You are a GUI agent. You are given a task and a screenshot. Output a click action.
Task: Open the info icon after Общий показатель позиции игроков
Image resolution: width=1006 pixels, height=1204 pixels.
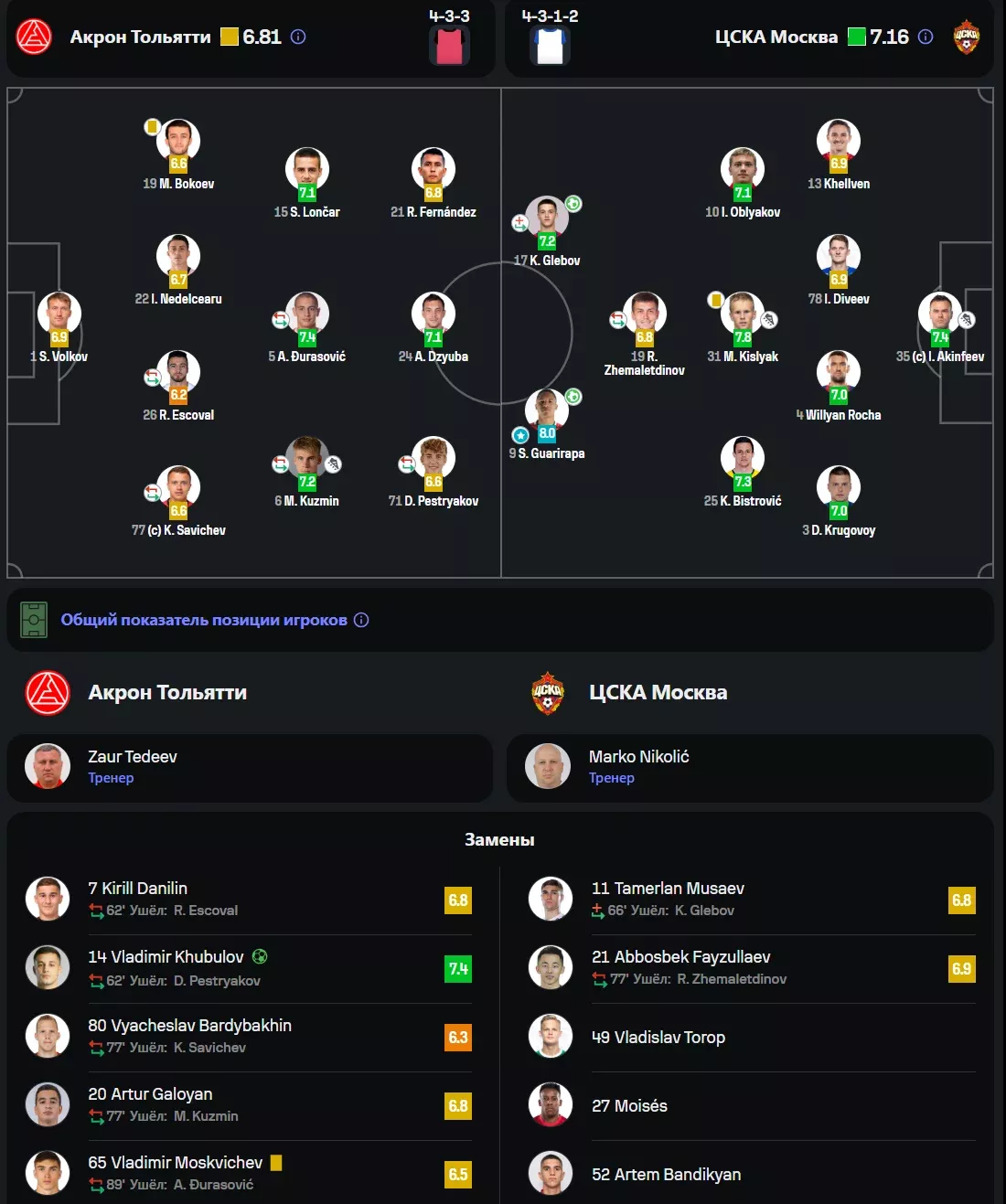(x=361, y=620)
